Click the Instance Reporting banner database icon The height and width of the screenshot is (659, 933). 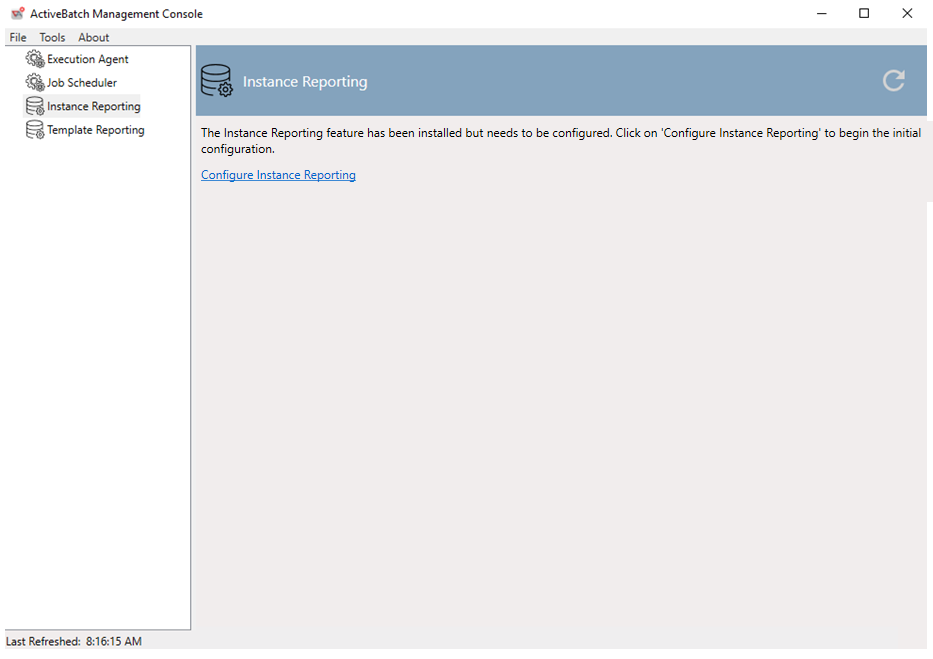[217, 80]
